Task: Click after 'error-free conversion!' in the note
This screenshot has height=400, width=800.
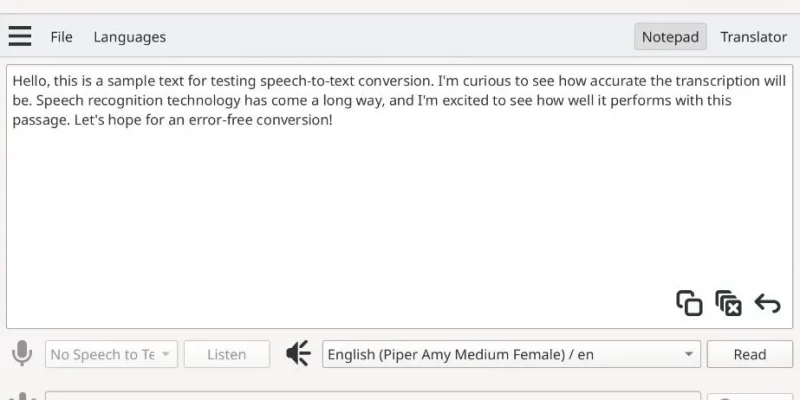Action: click(334, 121)
